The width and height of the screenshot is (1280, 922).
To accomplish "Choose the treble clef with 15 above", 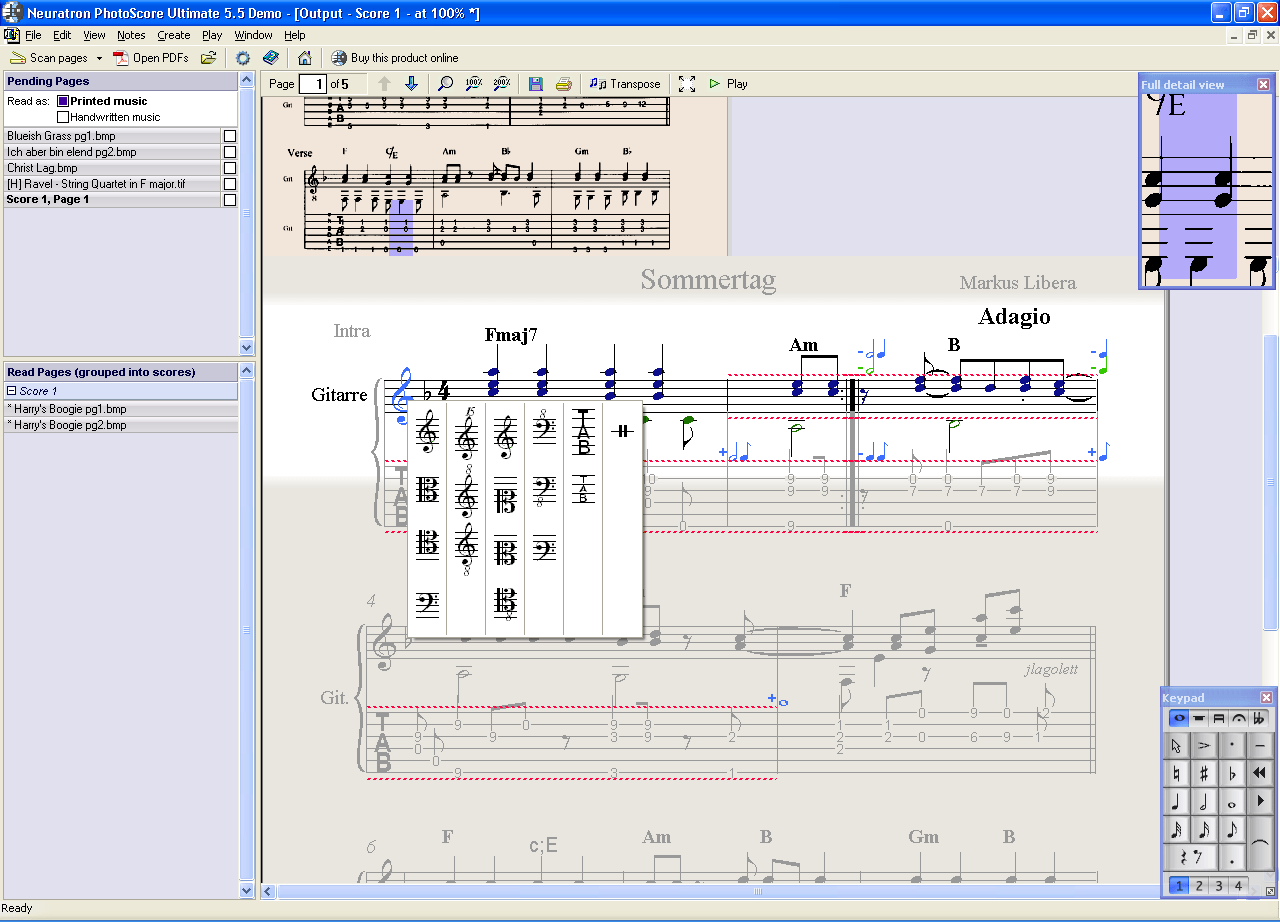I will [x=466, y=434].
